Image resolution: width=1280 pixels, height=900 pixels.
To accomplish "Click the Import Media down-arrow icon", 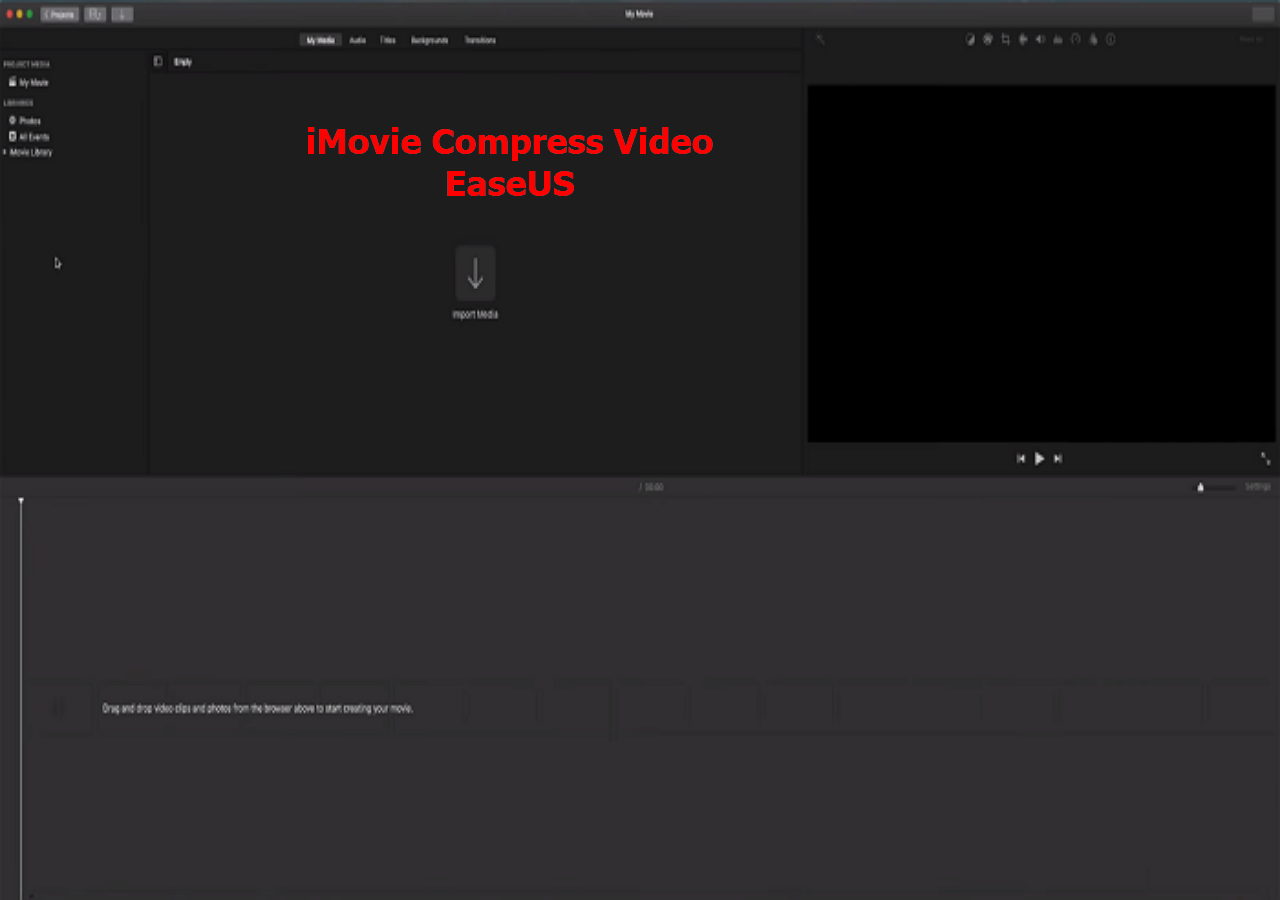I will 475,273.
